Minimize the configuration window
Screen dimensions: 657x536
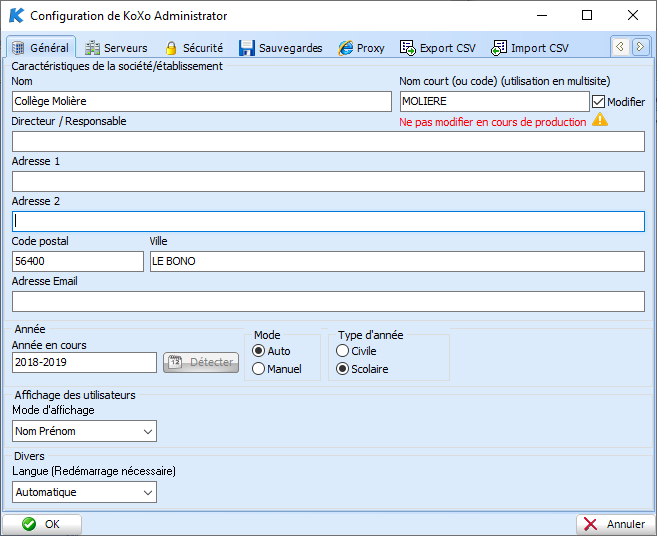[x=542, y=16]
